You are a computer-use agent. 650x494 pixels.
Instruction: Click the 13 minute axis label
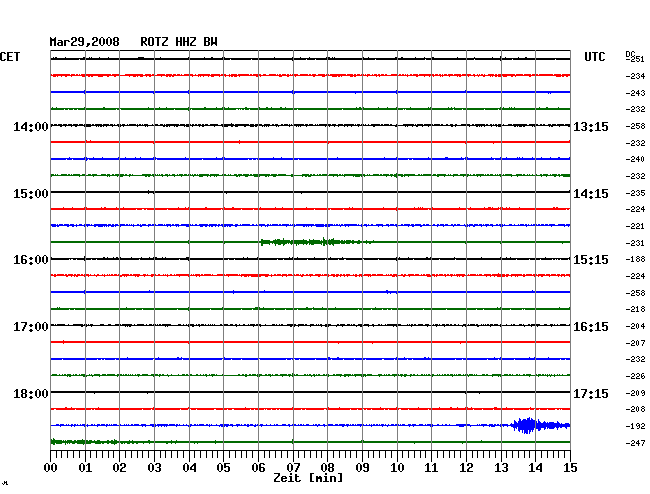501,468
